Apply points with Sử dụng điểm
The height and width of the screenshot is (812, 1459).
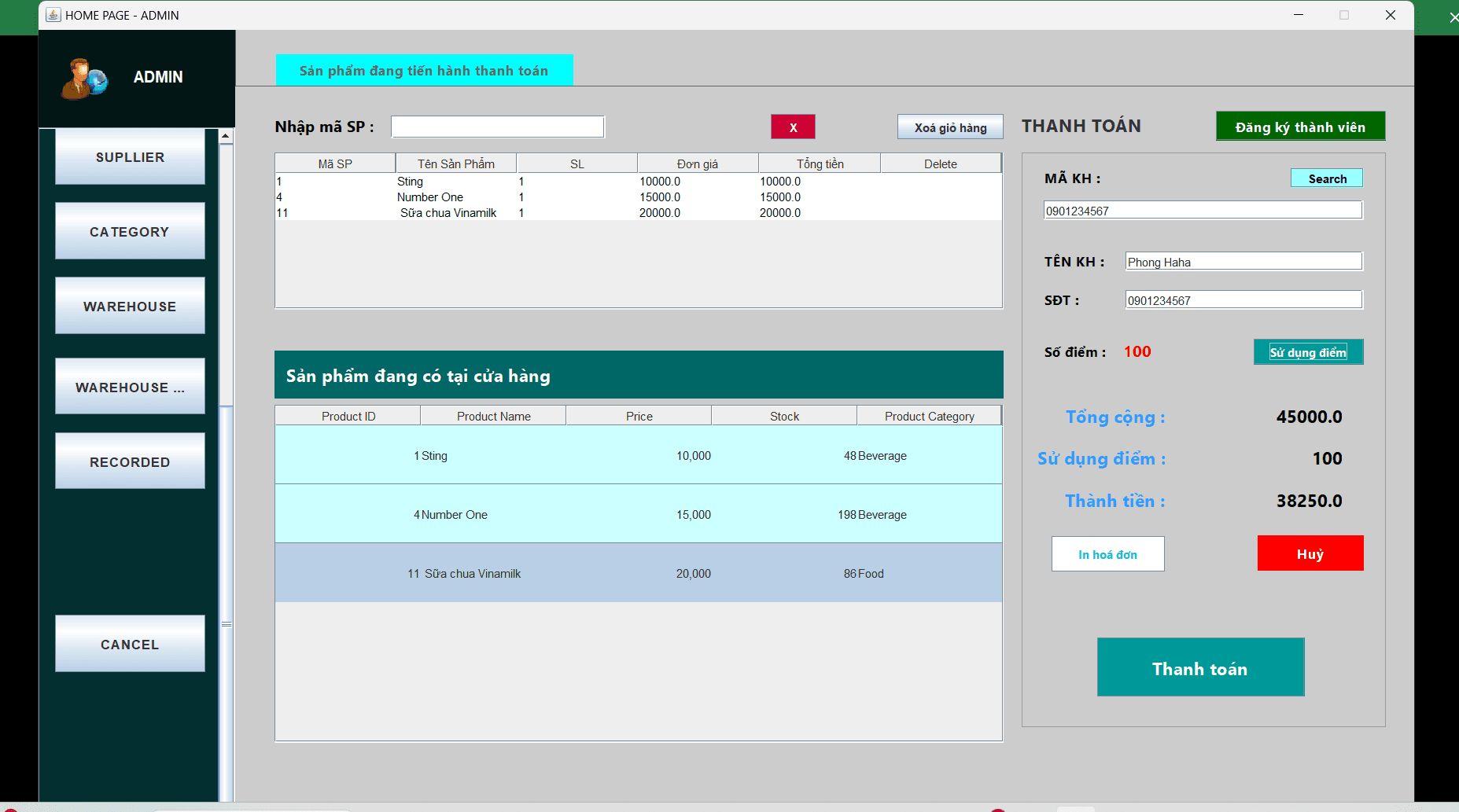pos(1307,352)
